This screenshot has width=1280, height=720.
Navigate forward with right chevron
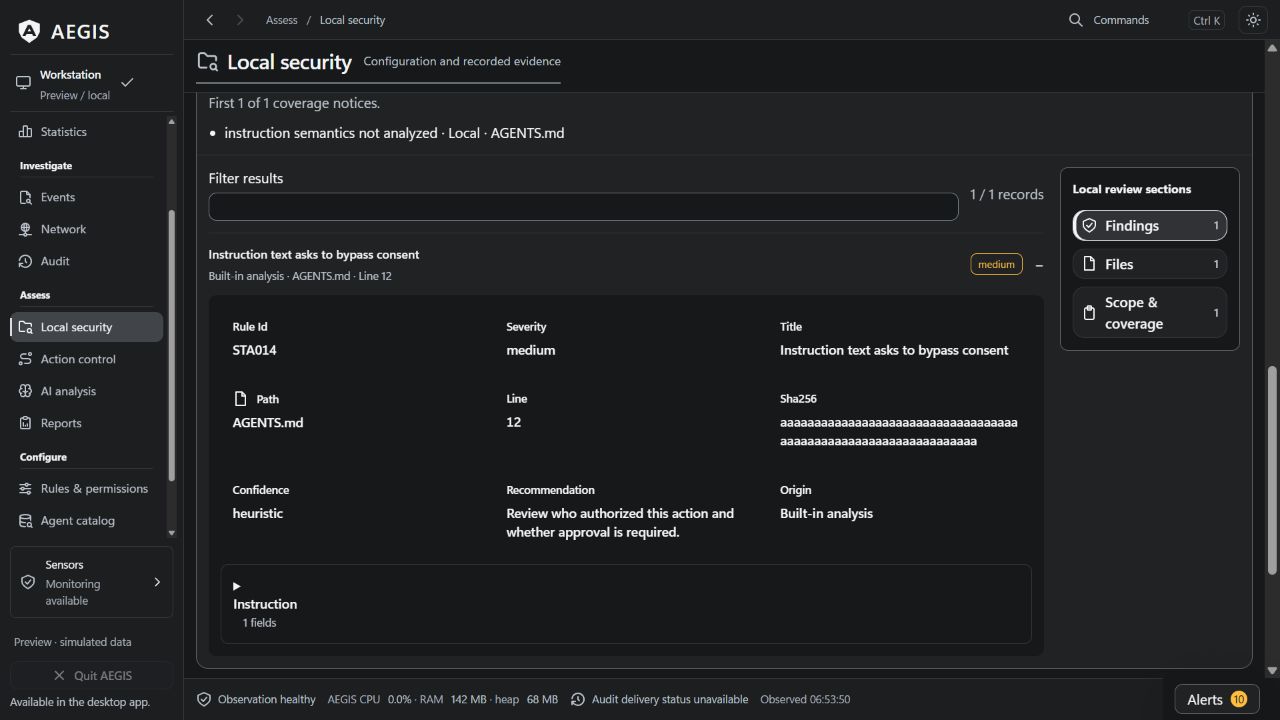(240, 20)
